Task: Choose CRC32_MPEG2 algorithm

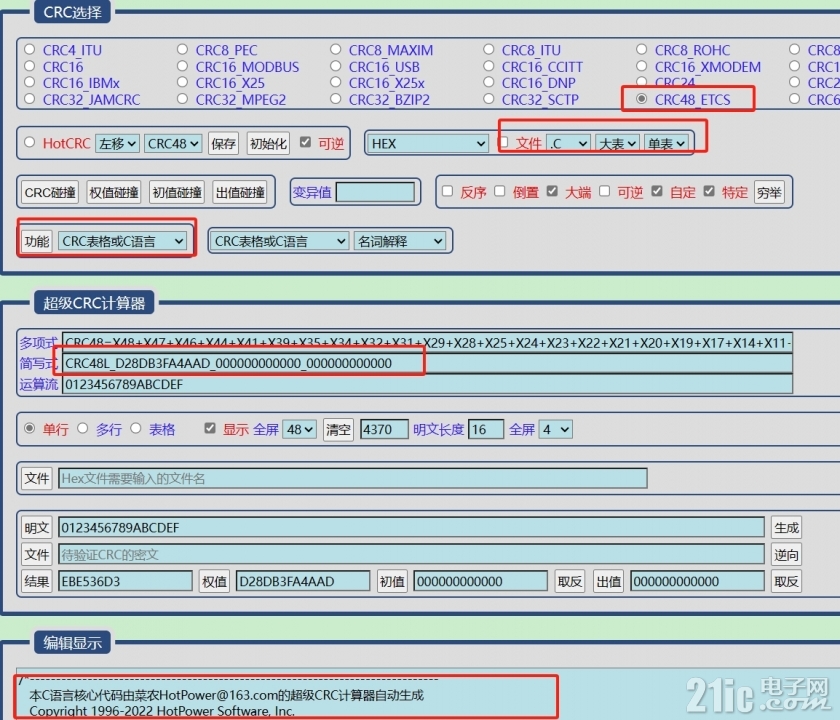Action: coord(182,99)
